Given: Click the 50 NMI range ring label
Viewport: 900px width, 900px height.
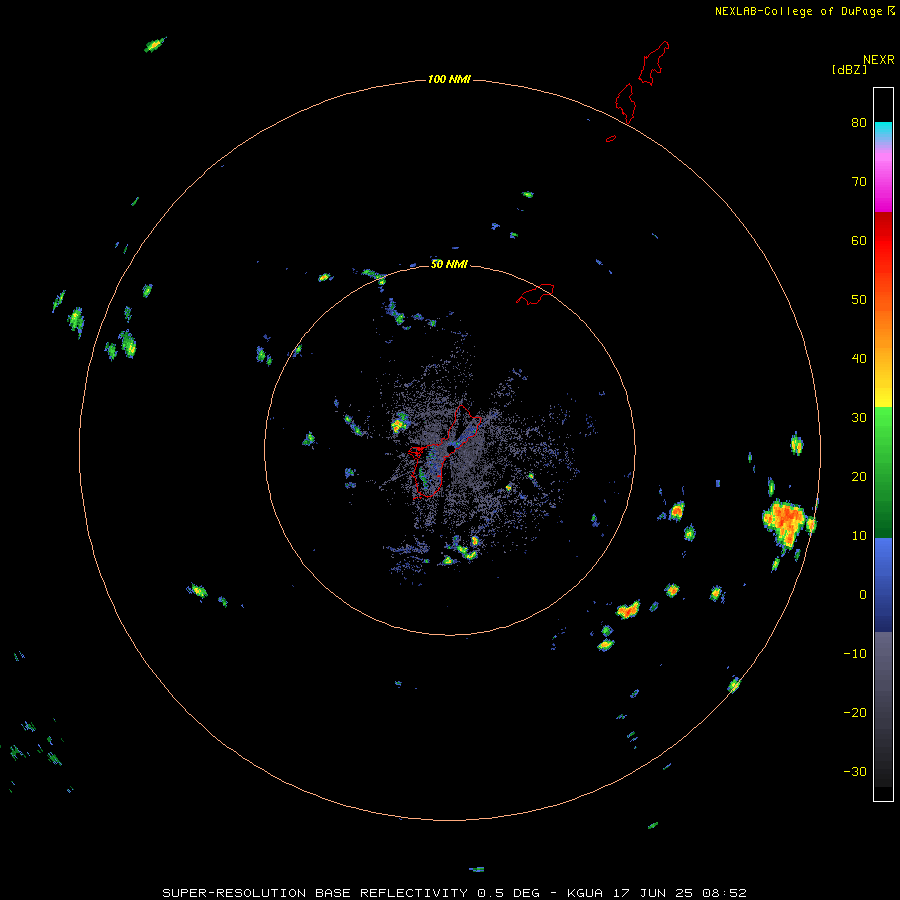Looking at the screenshot, I should 449,264.
